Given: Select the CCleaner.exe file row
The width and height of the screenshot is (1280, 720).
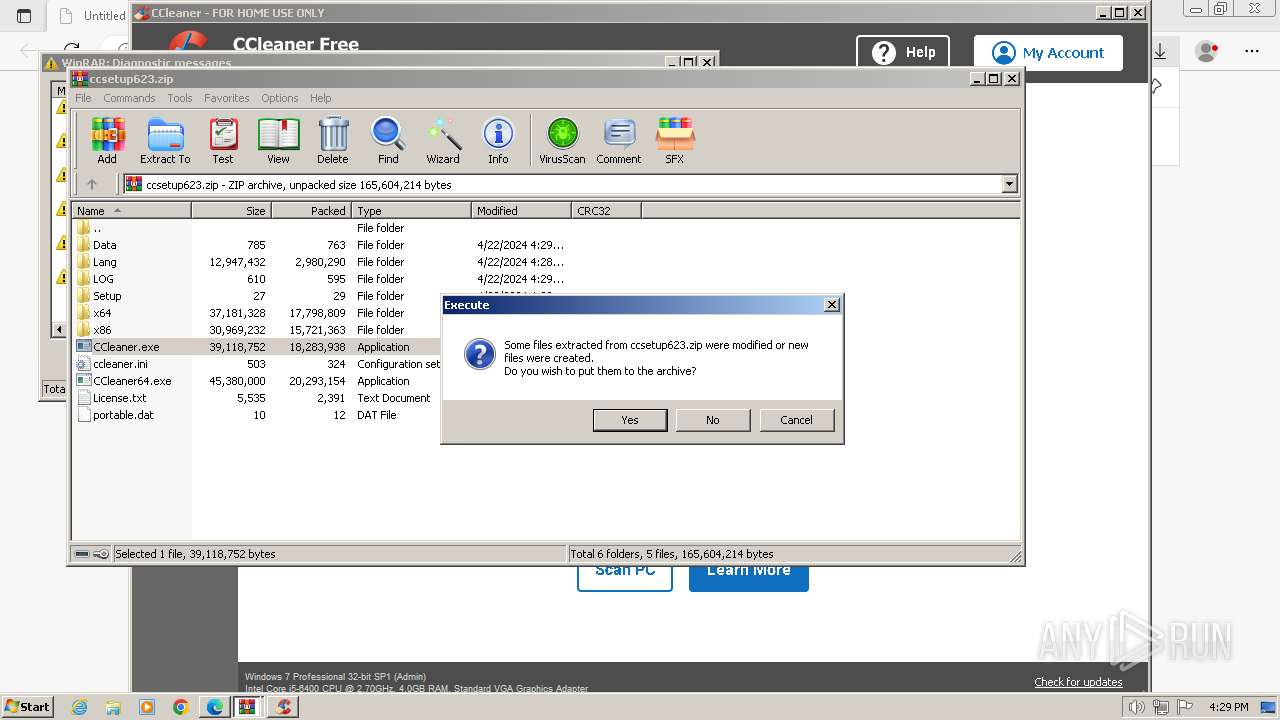Looking at the screenshot, I should [257, 347].
